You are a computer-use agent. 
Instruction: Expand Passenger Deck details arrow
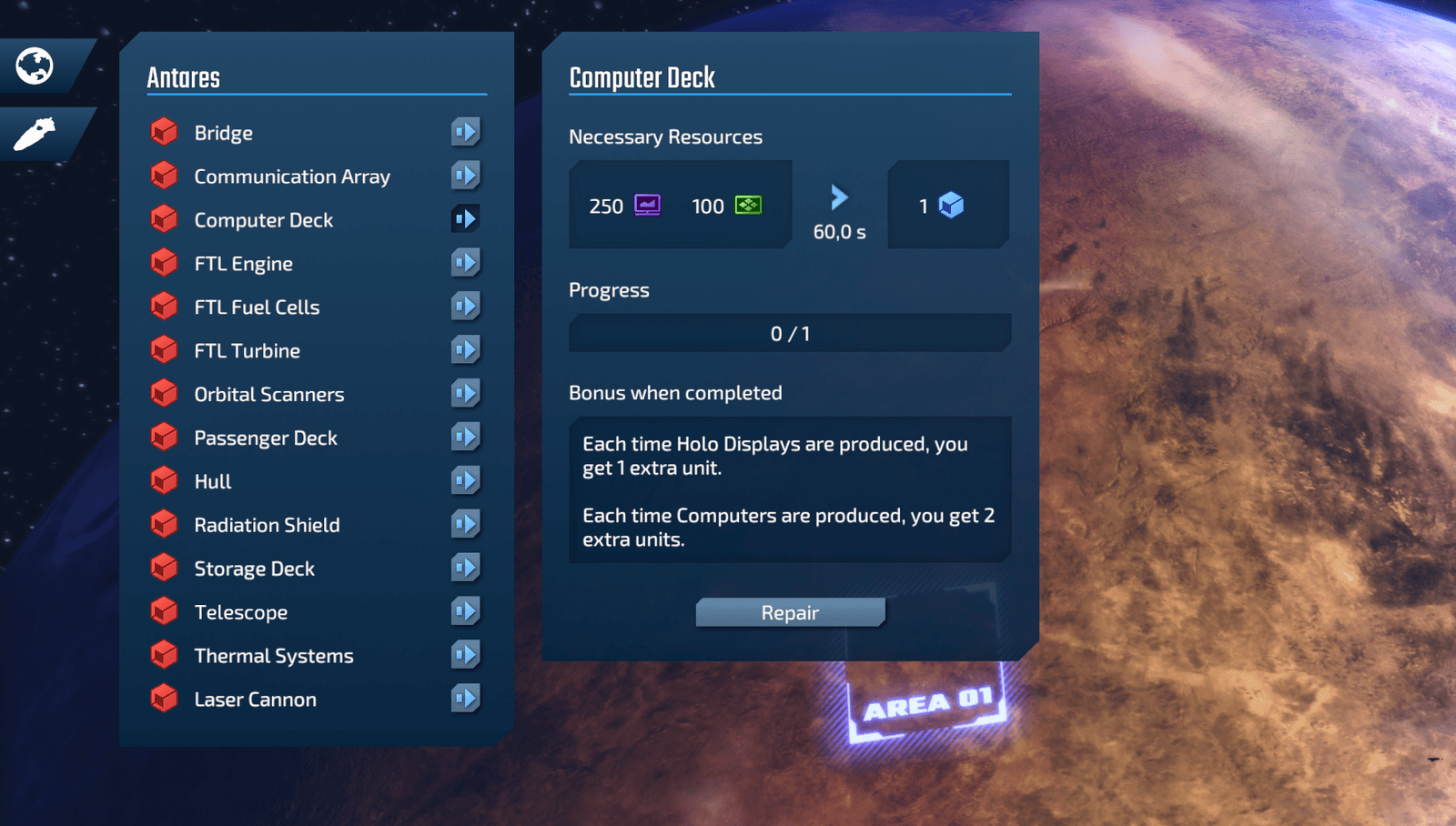click(x=465, y=438)
